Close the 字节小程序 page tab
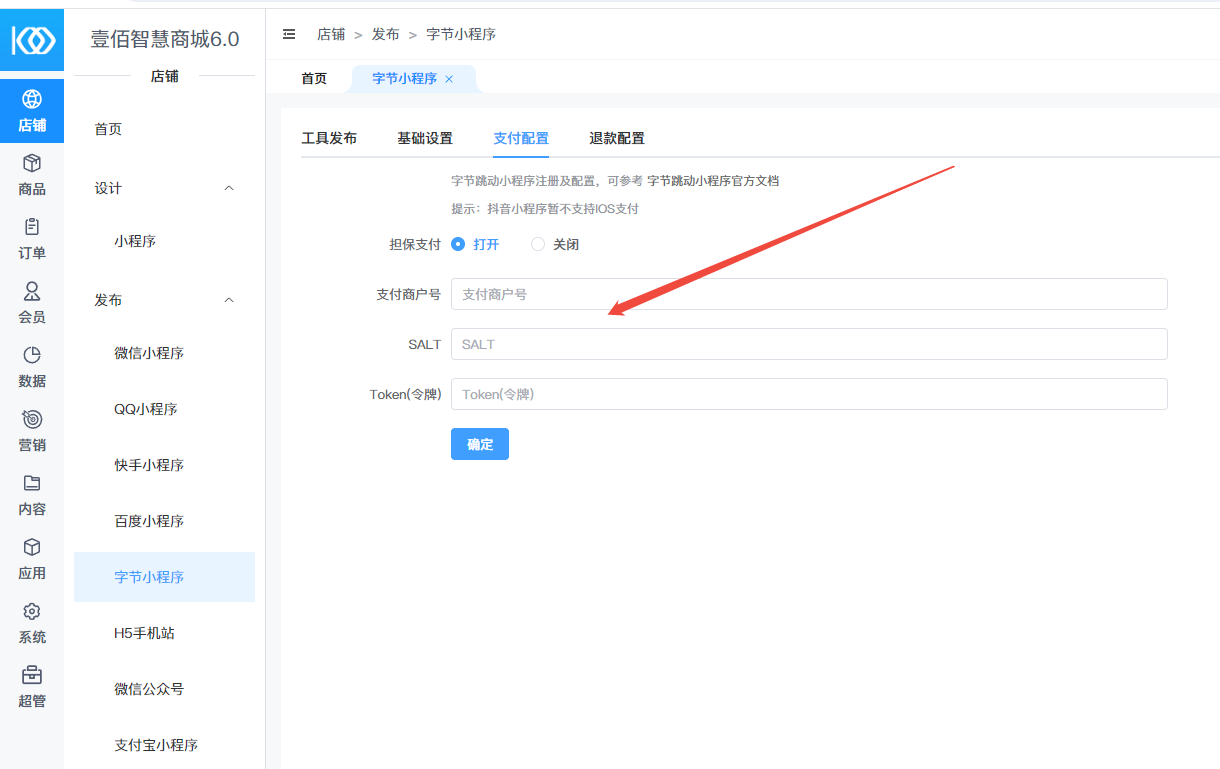This screenshot has width=1220, height=769. (449, 79)
